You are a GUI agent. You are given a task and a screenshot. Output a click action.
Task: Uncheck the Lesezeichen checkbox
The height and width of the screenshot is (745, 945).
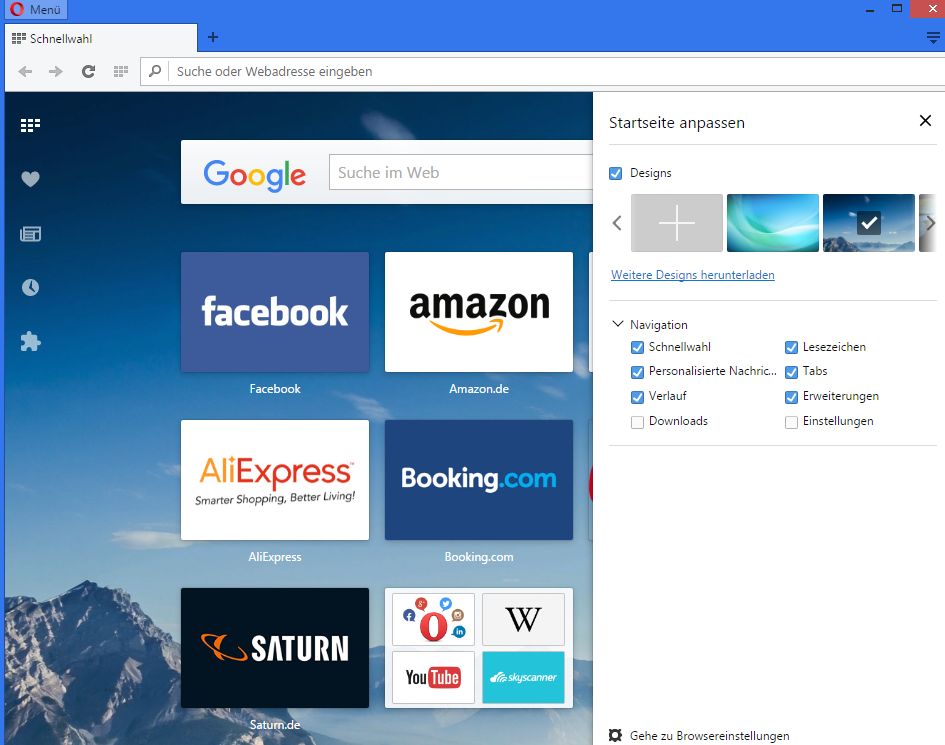point(791,348)
